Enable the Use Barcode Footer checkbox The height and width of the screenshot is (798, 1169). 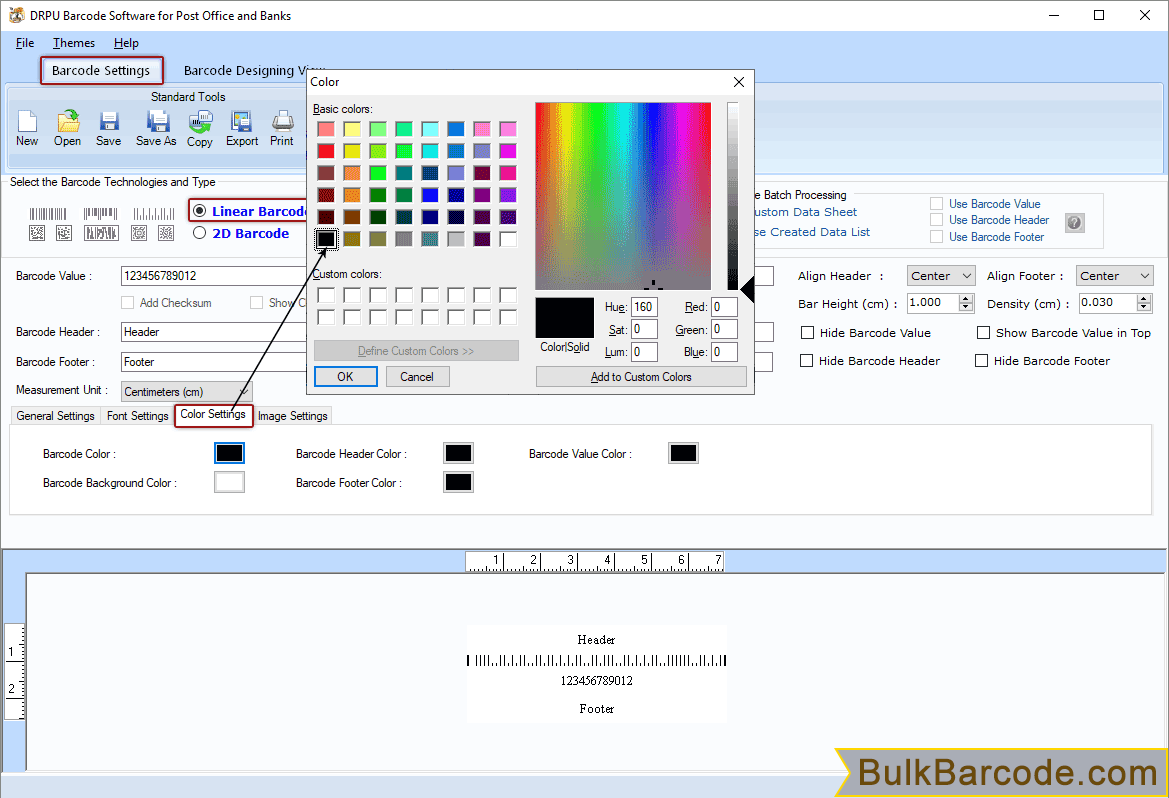(936, 236)
